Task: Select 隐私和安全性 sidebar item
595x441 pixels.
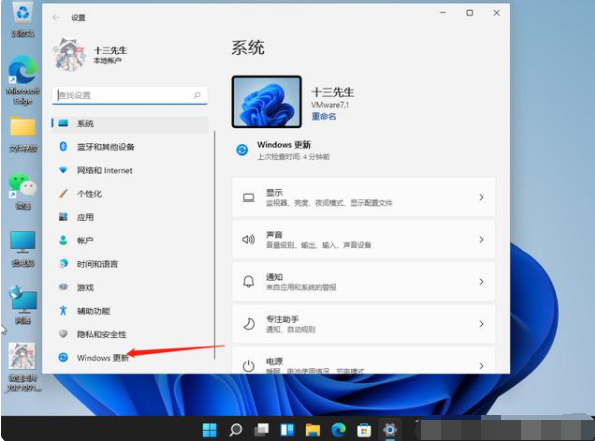Action: point(130,334)
